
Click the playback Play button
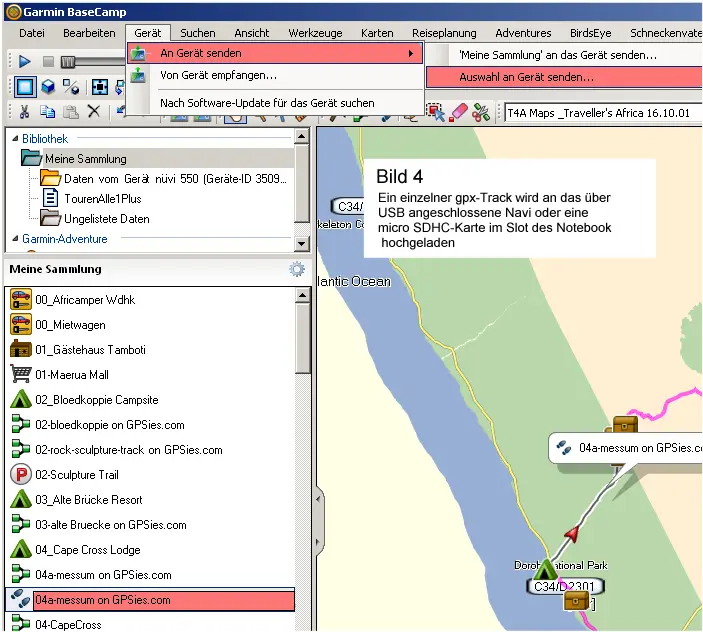click(x=24, y=61)
